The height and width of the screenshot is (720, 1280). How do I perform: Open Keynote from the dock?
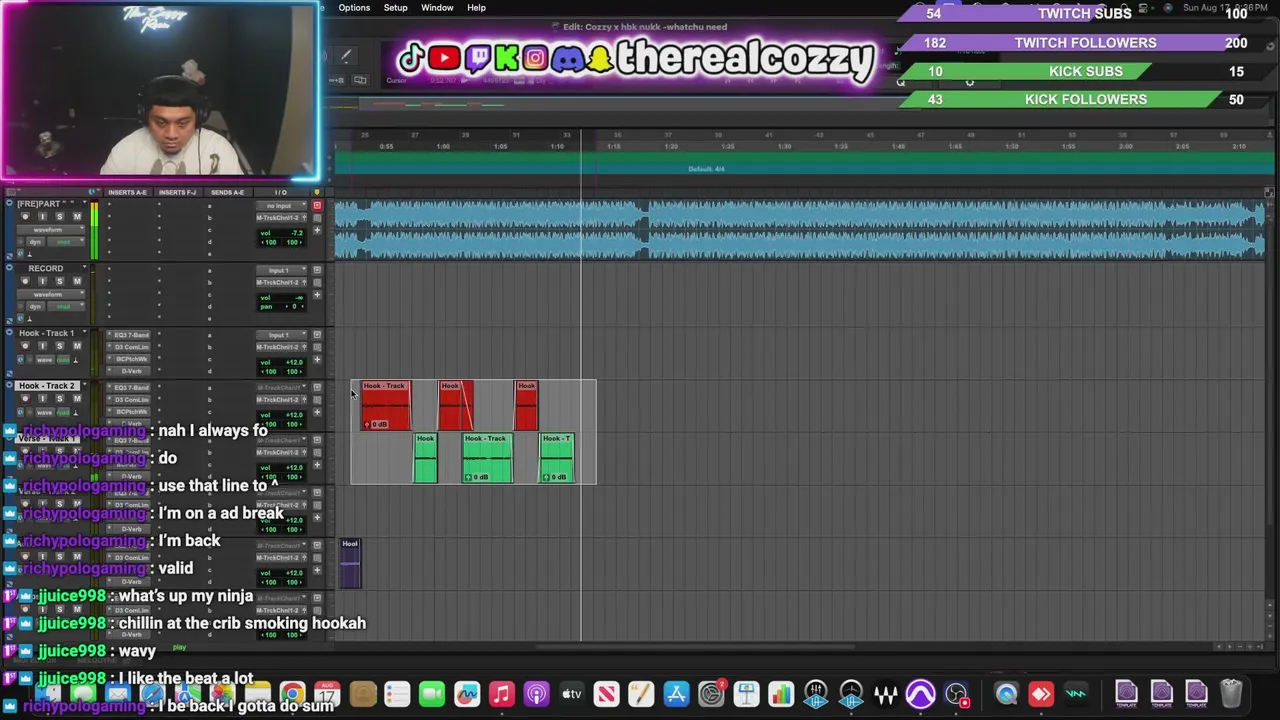(x=747, y=693)
